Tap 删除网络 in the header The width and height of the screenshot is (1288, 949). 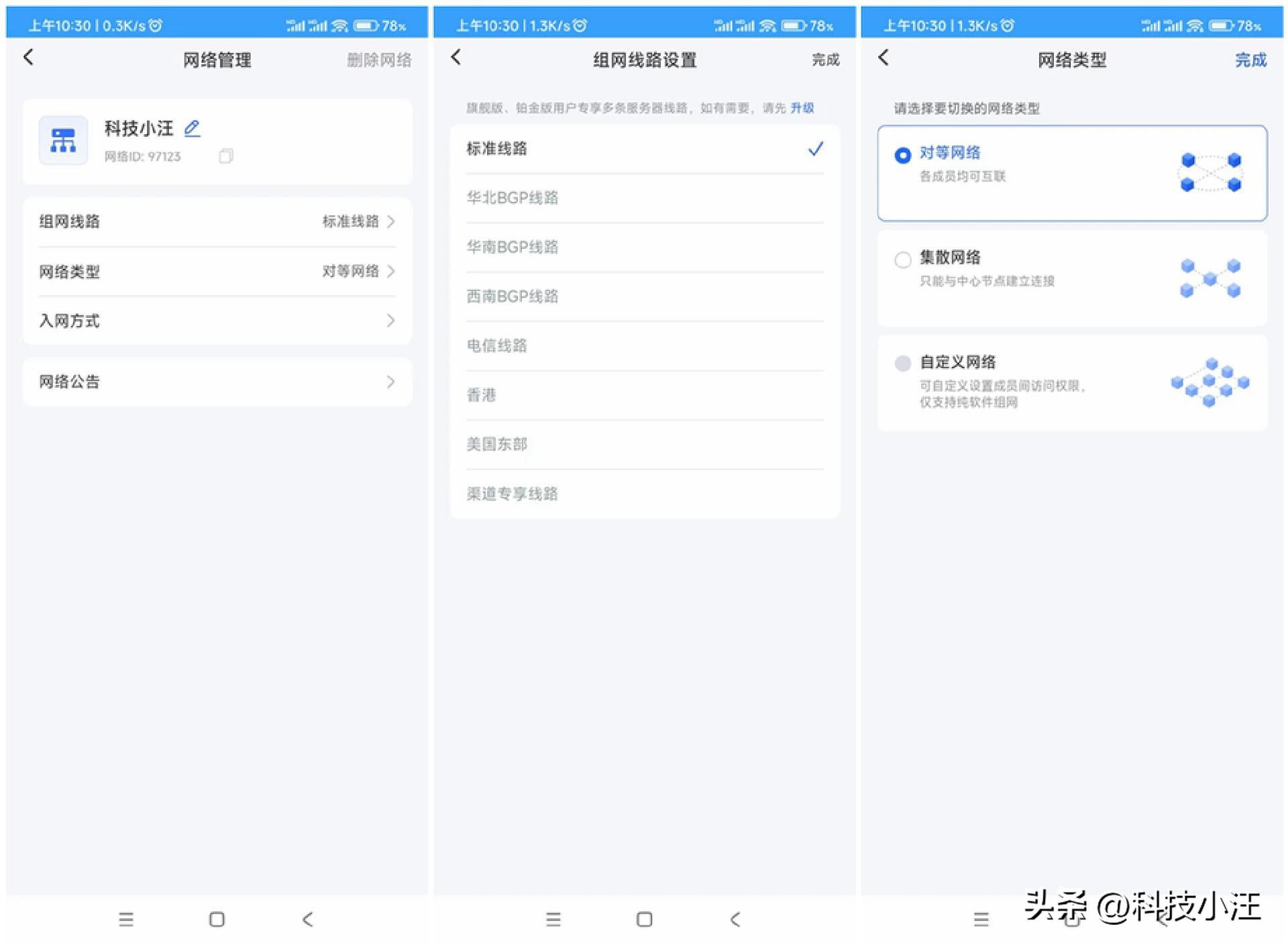click(x=379, y=60)
